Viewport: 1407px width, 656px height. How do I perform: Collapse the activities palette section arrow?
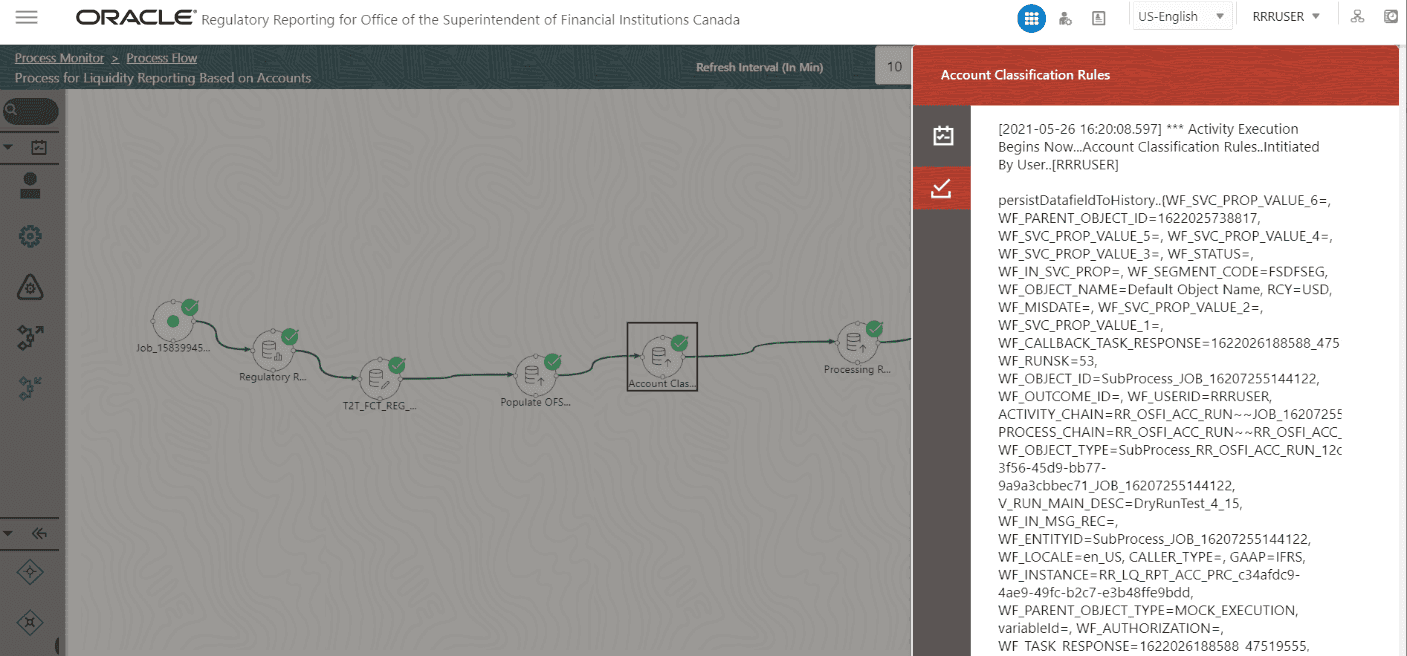pyautogui.click(x=8, y=147)
